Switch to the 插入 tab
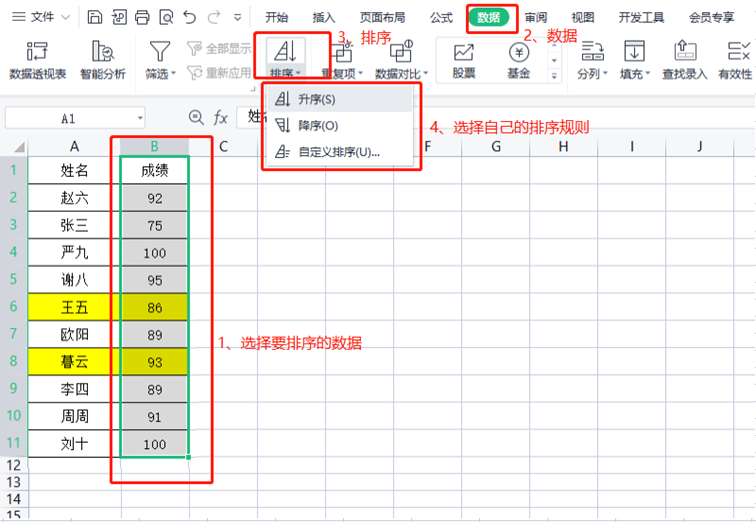Screen dimensions: 756x522 (x=324, y=18)
